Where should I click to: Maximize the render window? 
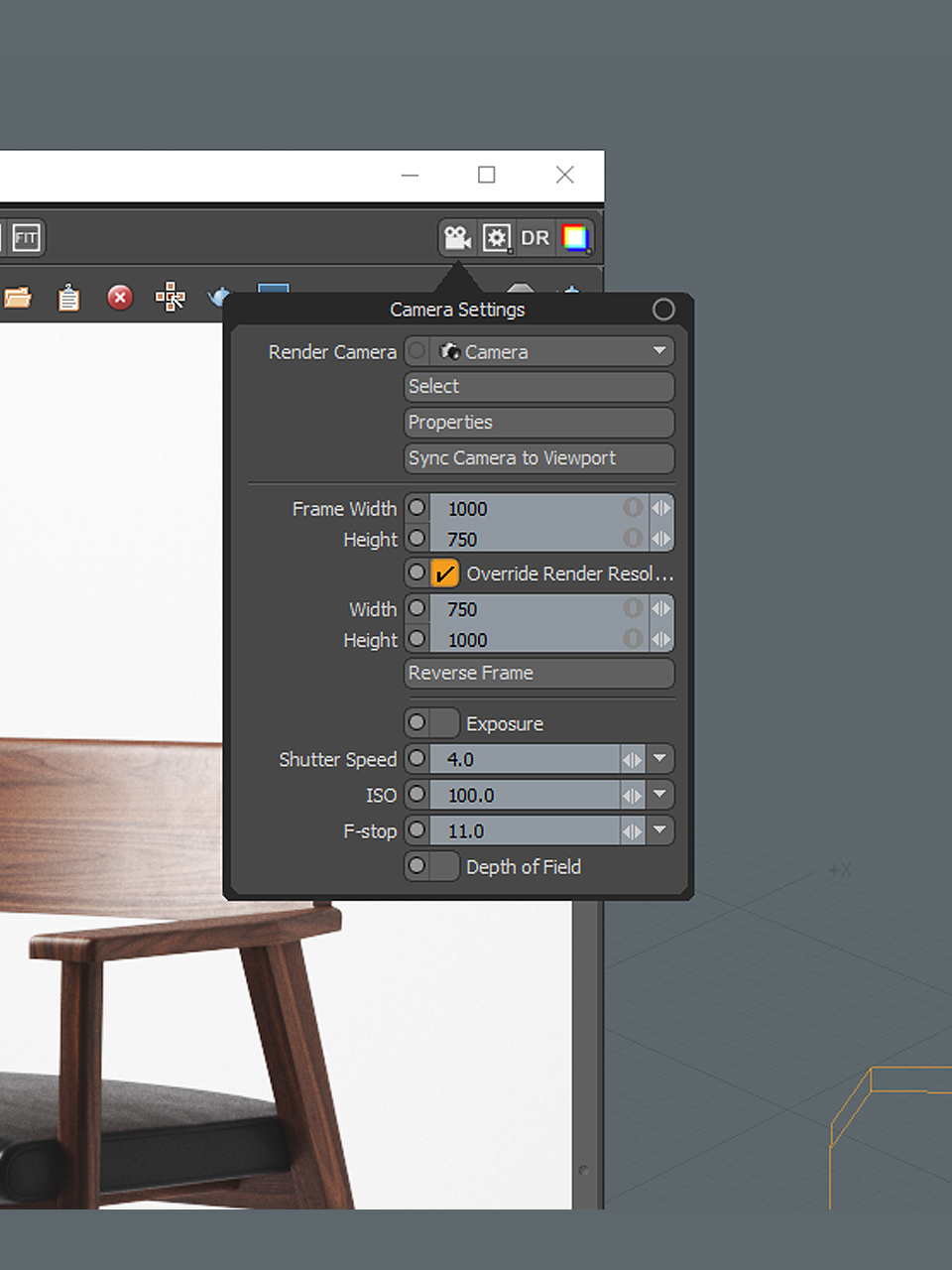487,175
